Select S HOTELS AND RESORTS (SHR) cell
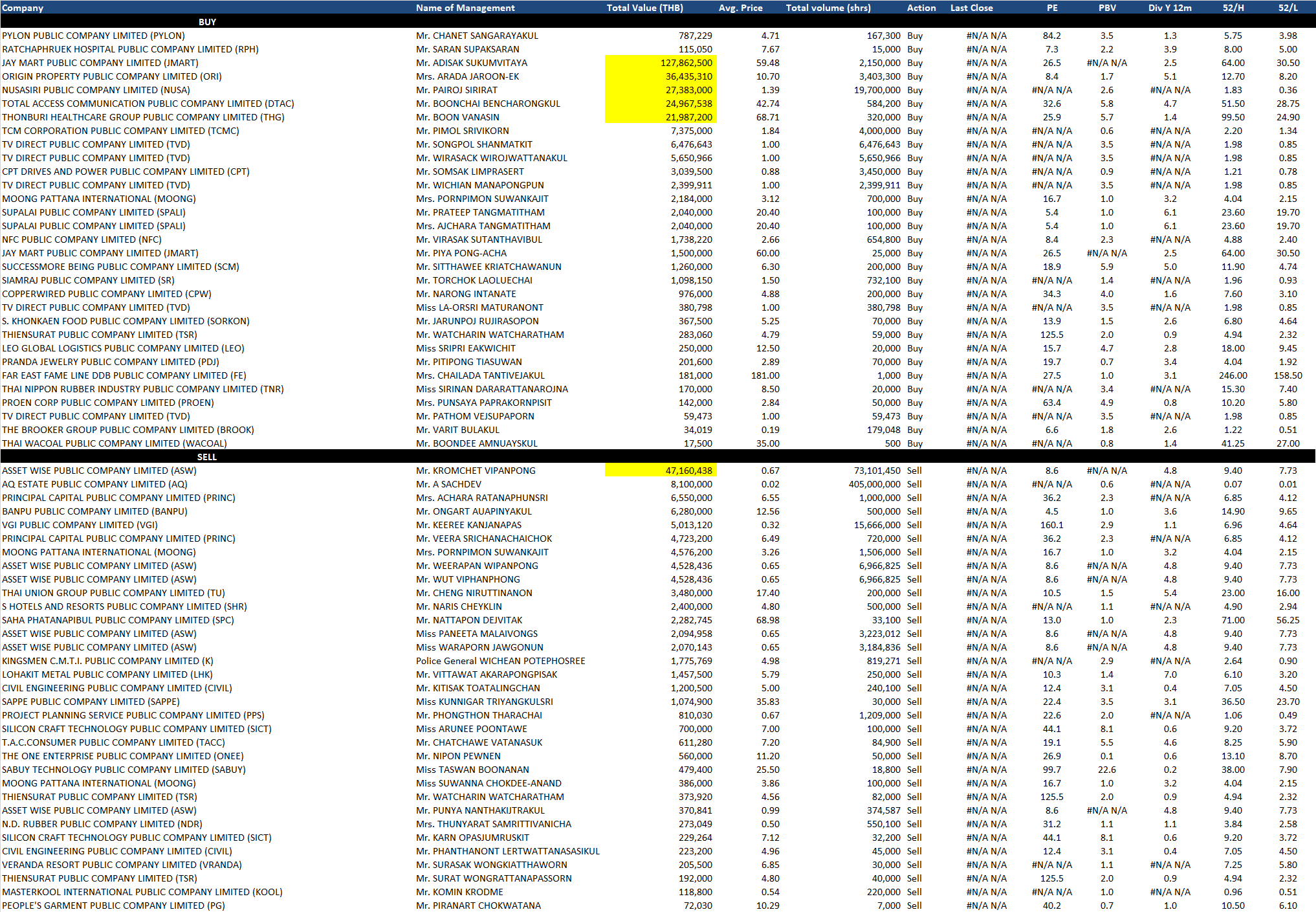Image resolution: width=1316 pixels, height=912 pixels. coord(124,606)
